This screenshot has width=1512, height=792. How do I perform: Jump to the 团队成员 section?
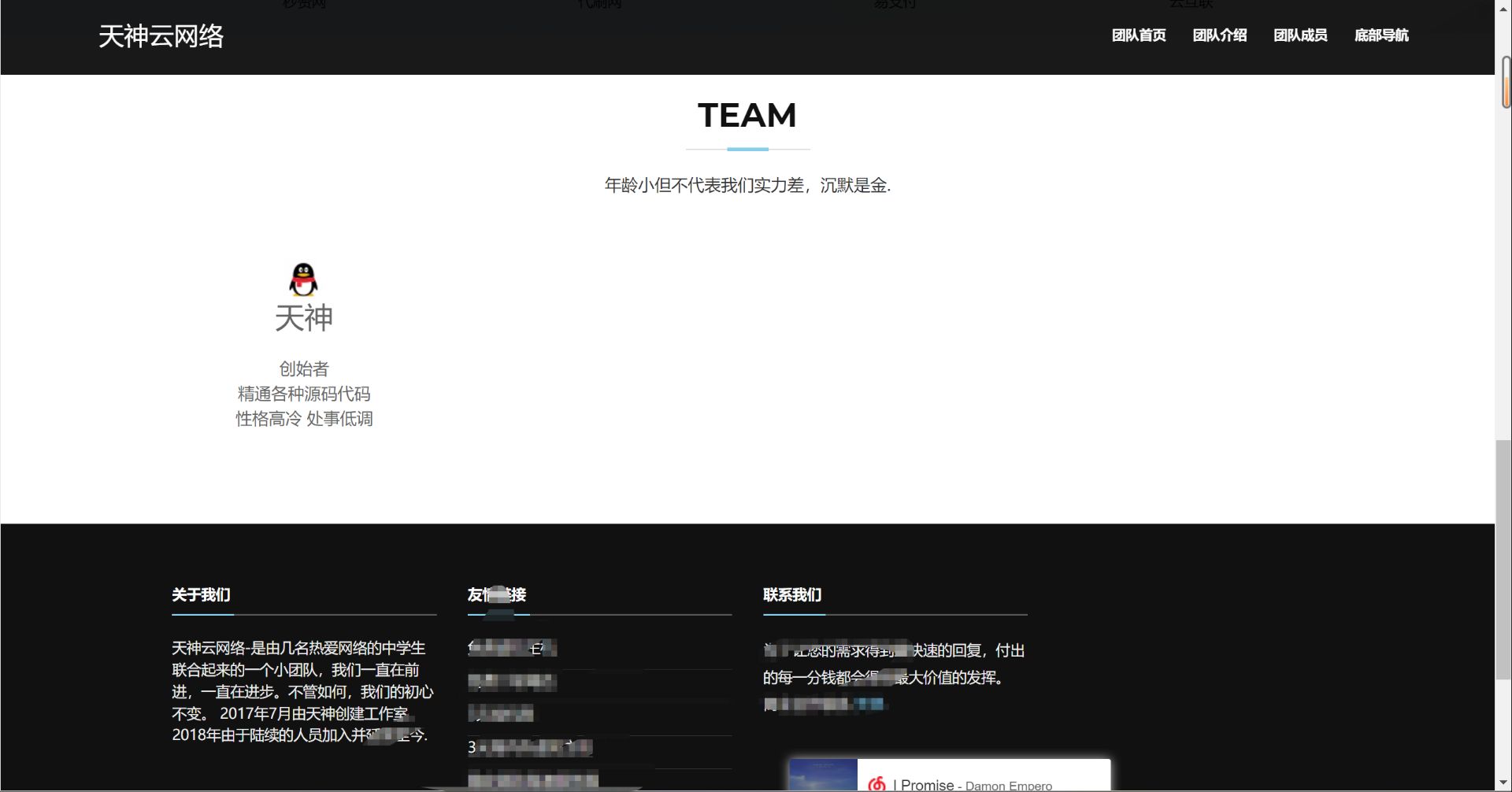1300,35
